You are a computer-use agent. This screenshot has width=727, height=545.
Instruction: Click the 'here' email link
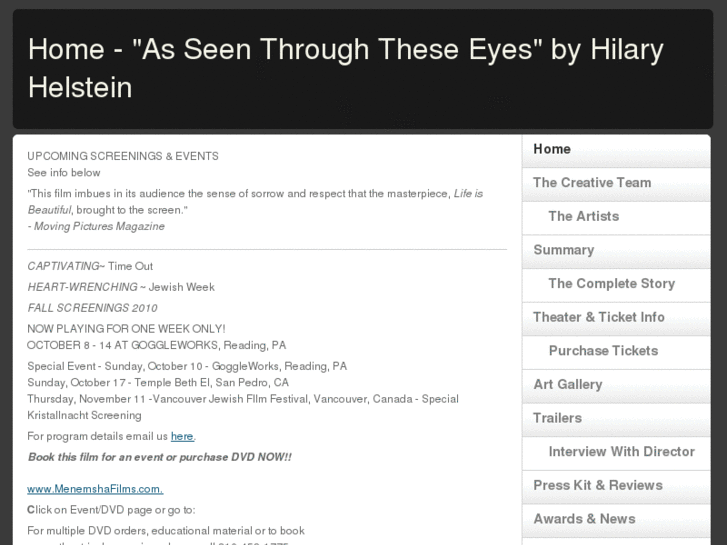[182, 436]
